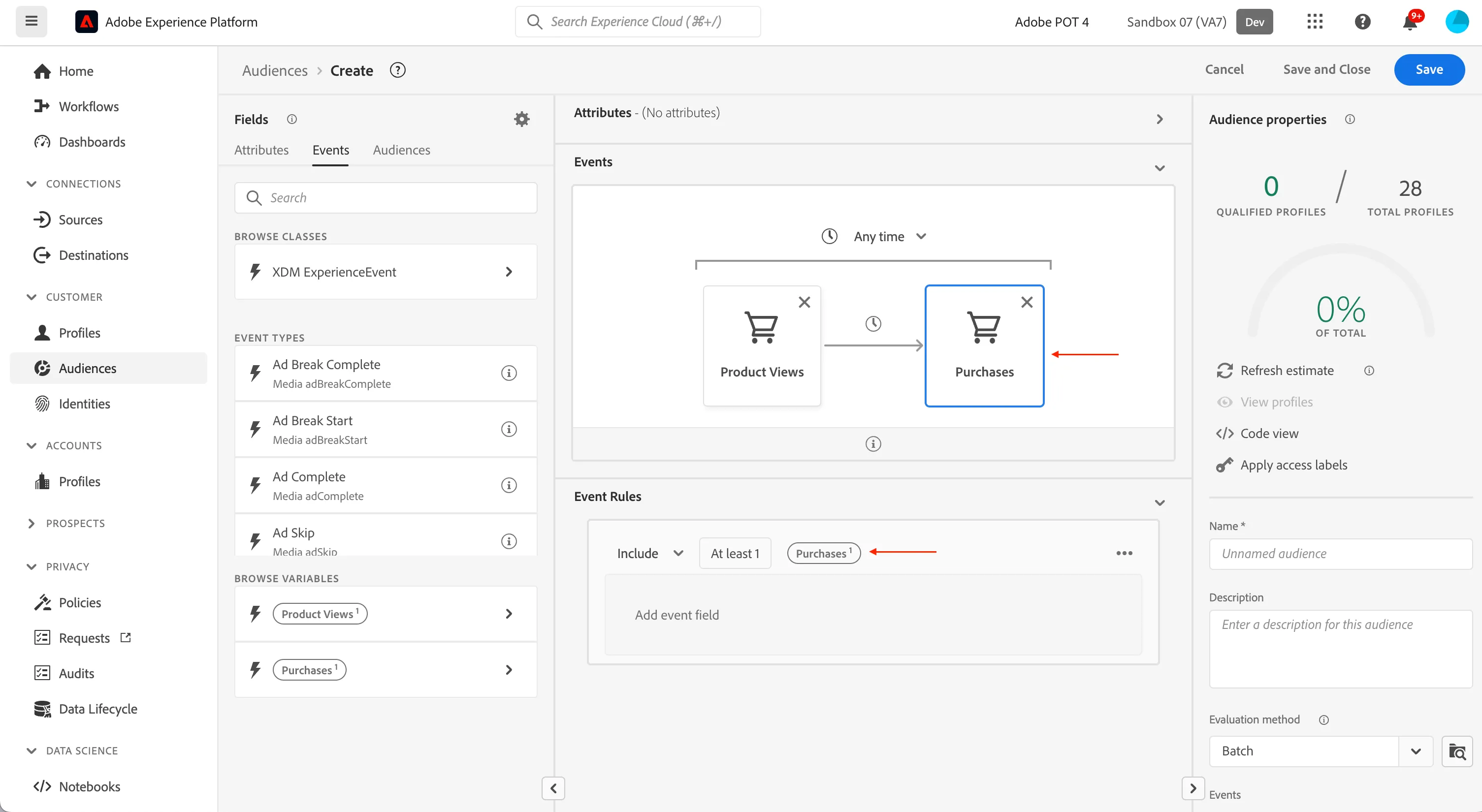Expand XDM ExperienceEvent class

coord(386,272)
